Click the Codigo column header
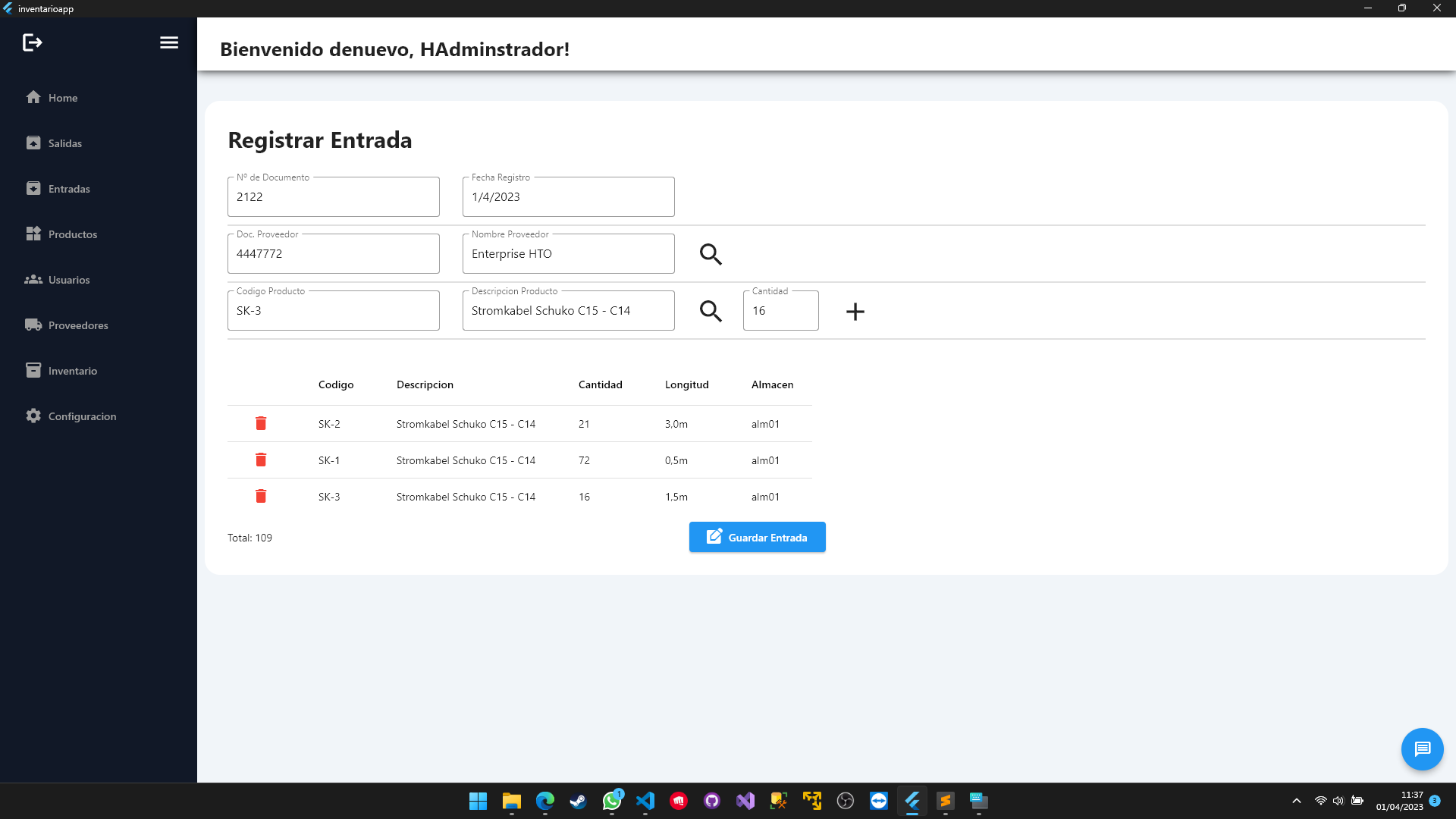Image resolution: width=1456 pixels, height=819 pixels. [x=336, y=384]
